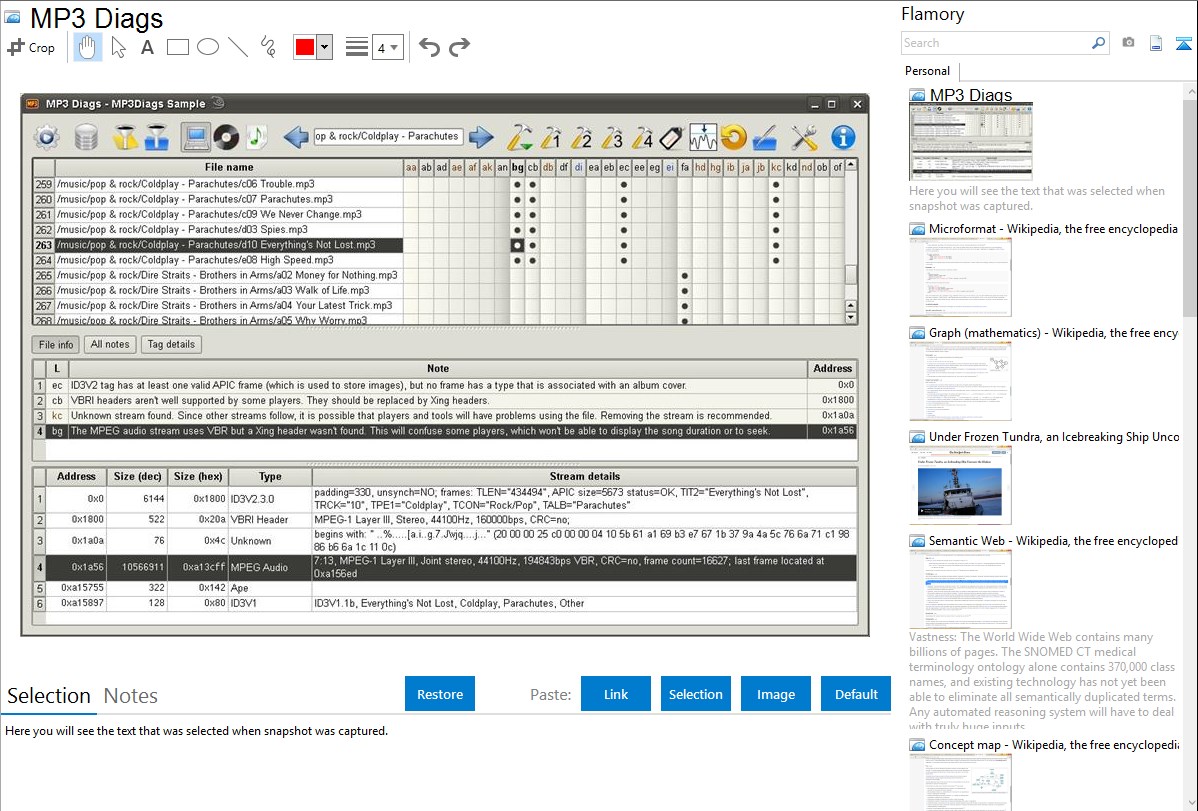This screenshot has width=1198, height=811.
Task: Switch to the Notes tab
Action: tap(131, 696)
